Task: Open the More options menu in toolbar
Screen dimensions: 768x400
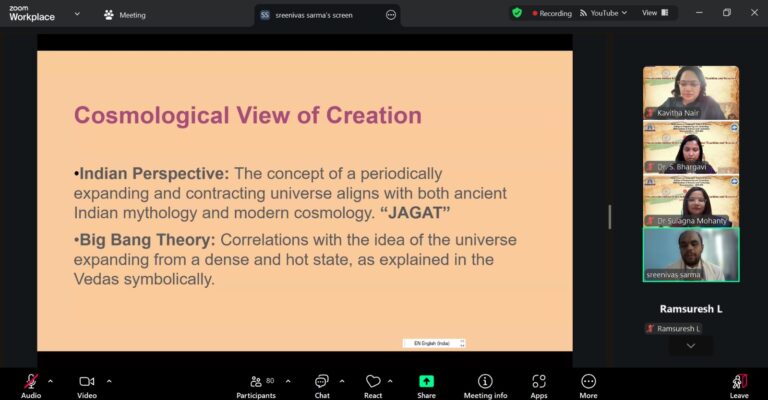Action: (588, 381)
